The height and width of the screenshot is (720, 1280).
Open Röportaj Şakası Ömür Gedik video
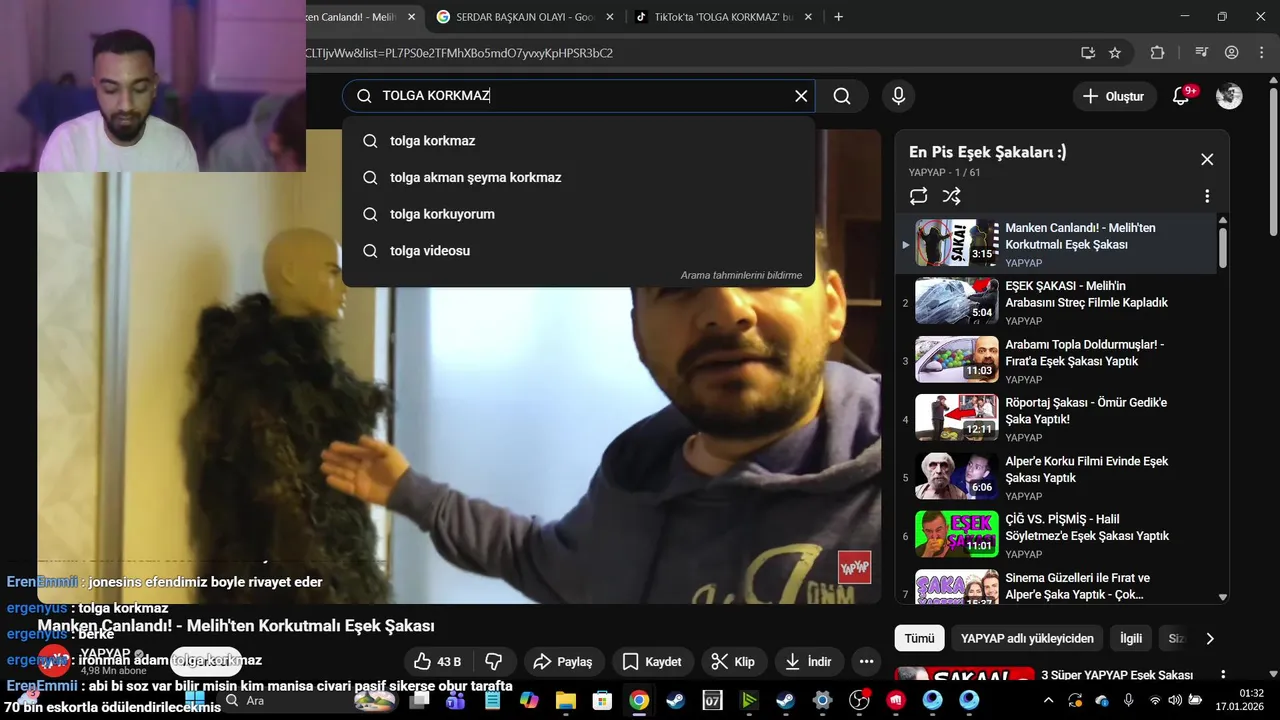[x=1056, y=419]
